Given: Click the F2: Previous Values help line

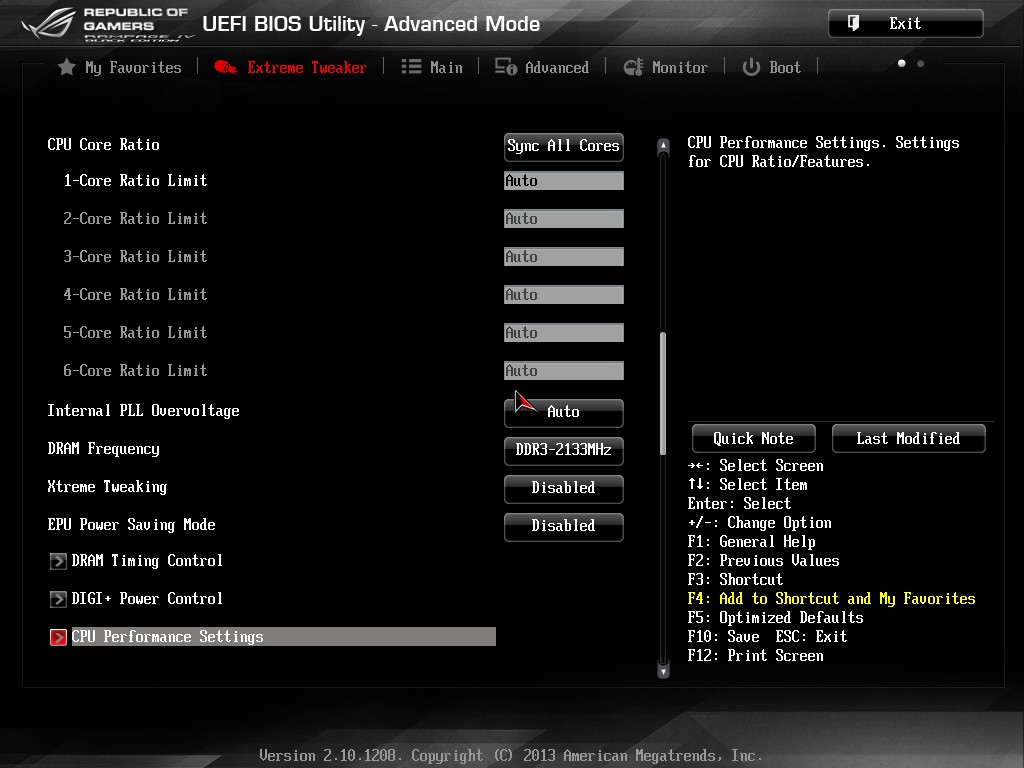Looking at the screenshot, I should pos(763,561).
